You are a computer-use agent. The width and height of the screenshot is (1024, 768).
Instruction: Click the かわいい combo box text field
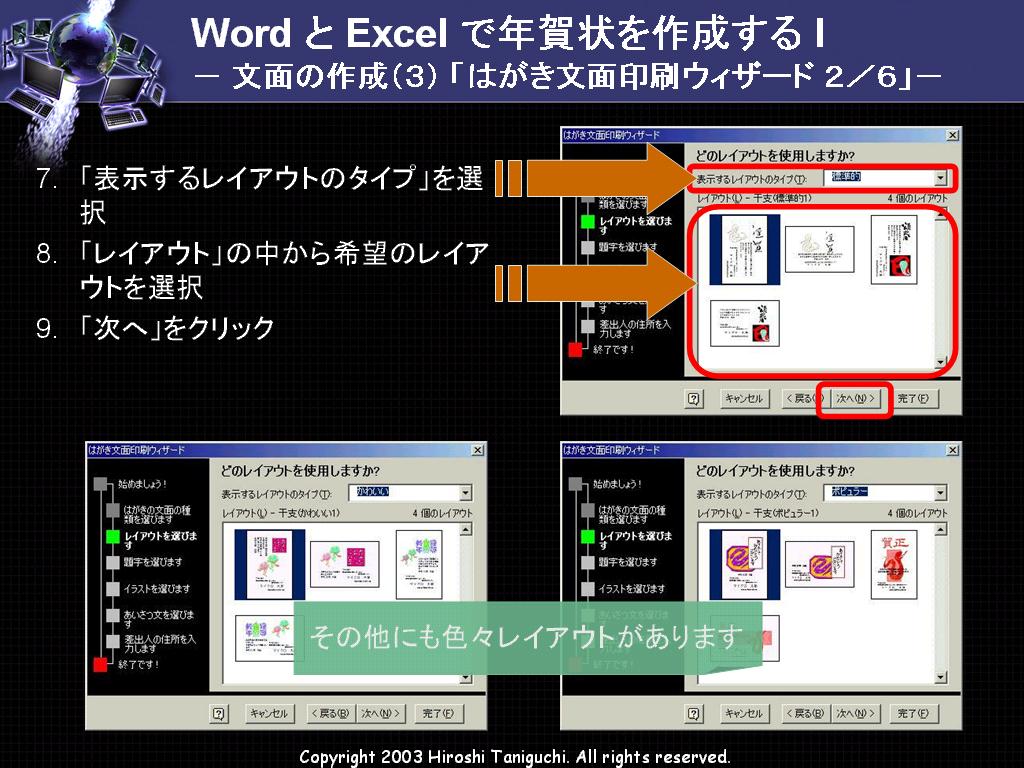tap(404, 493)
